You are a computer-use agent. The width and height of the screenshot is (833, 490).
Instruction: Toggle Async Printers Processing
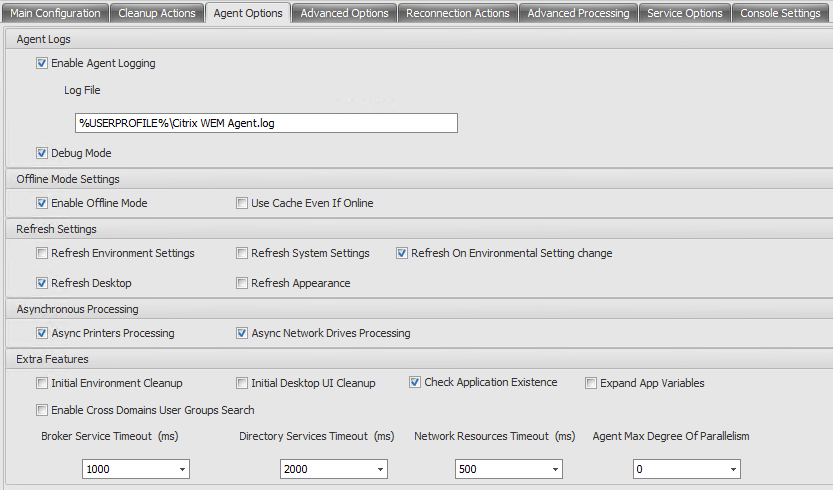pyautogui.click(x=42, y=333)
